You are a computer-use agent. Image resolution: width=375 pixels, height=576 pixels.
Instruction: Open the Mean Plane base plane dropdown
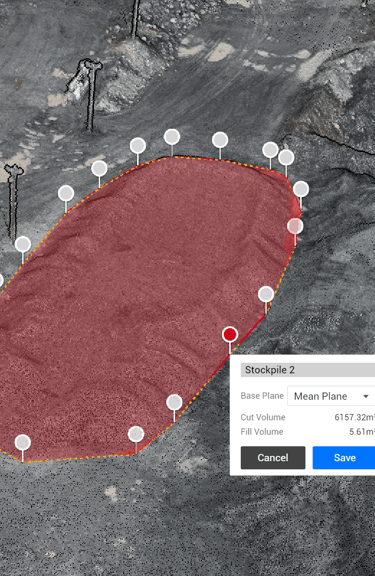point(331,396)
